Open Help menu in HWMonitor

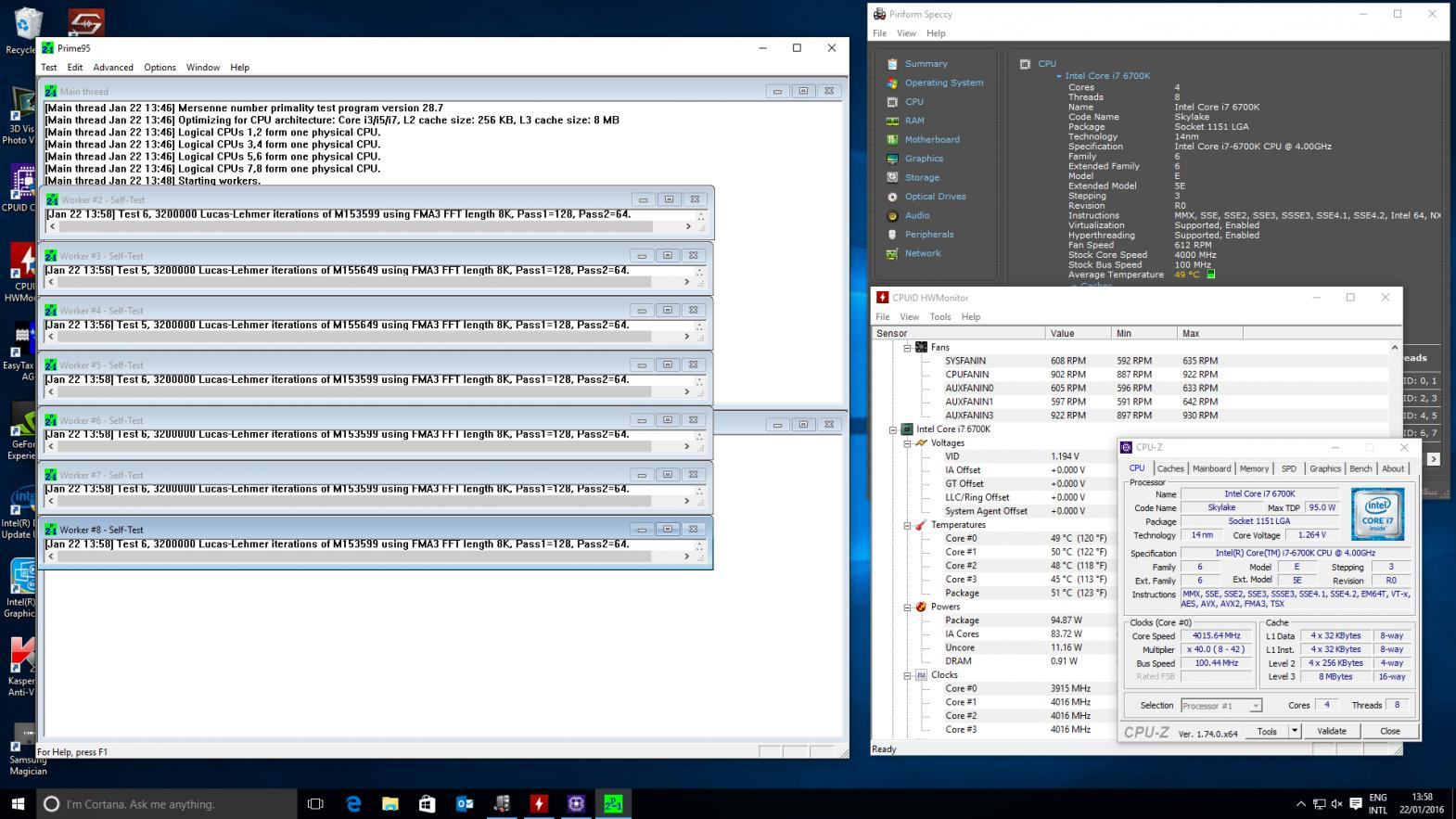970,317
